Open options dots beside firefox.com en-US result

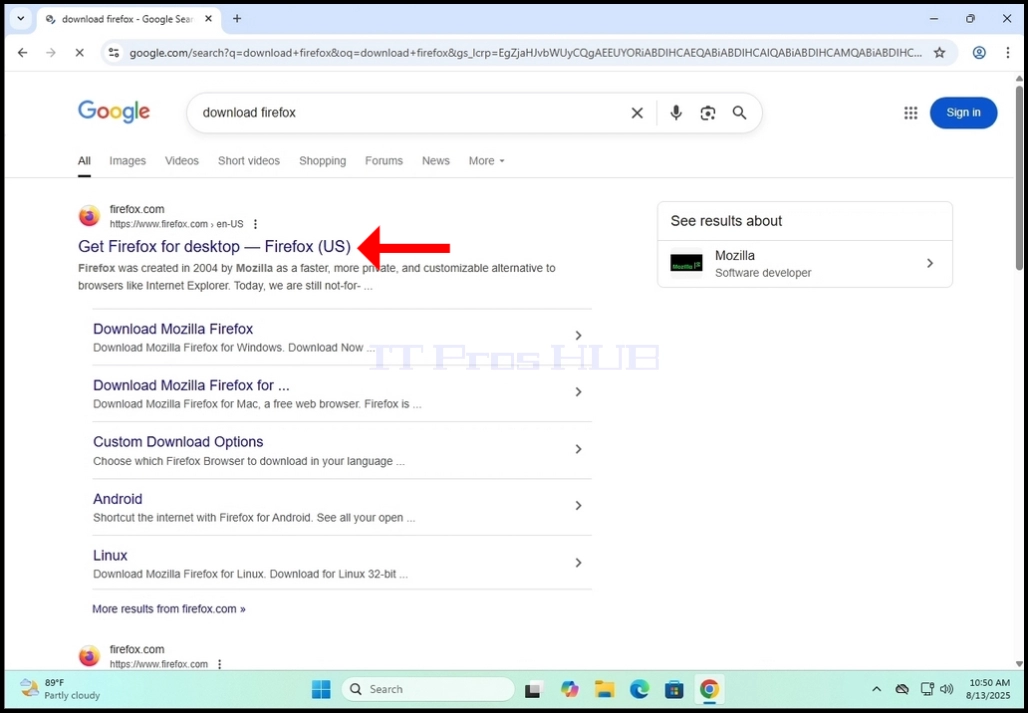coord(256,224)
